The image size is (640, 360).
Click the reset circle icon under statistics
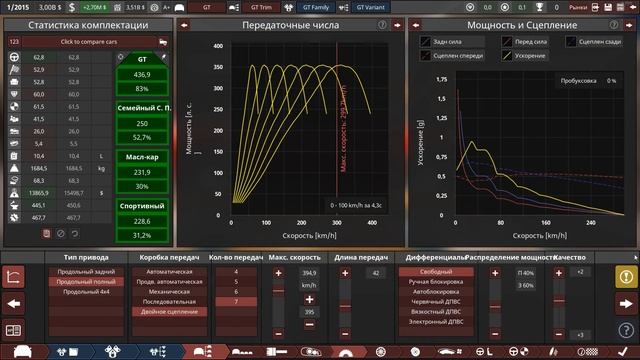coord(60,233)
